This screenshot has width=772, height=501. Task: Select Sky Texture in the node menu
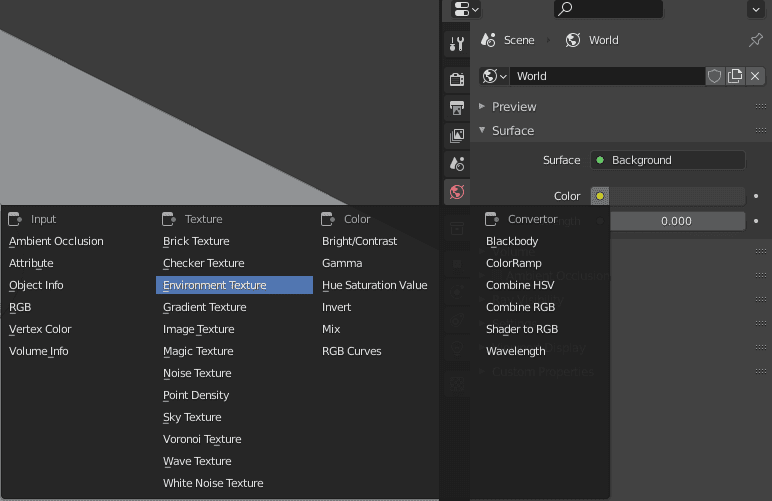[x=192, y=417]
